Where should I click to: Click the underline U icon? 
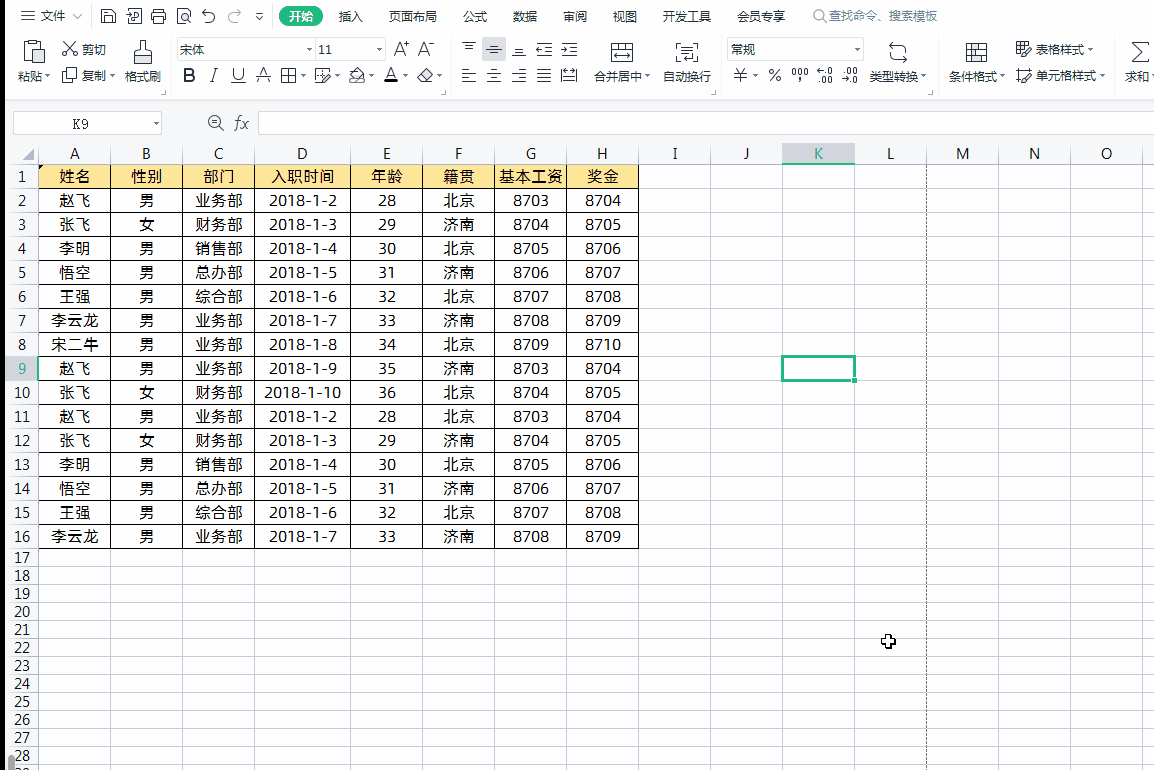coord(237,76)
